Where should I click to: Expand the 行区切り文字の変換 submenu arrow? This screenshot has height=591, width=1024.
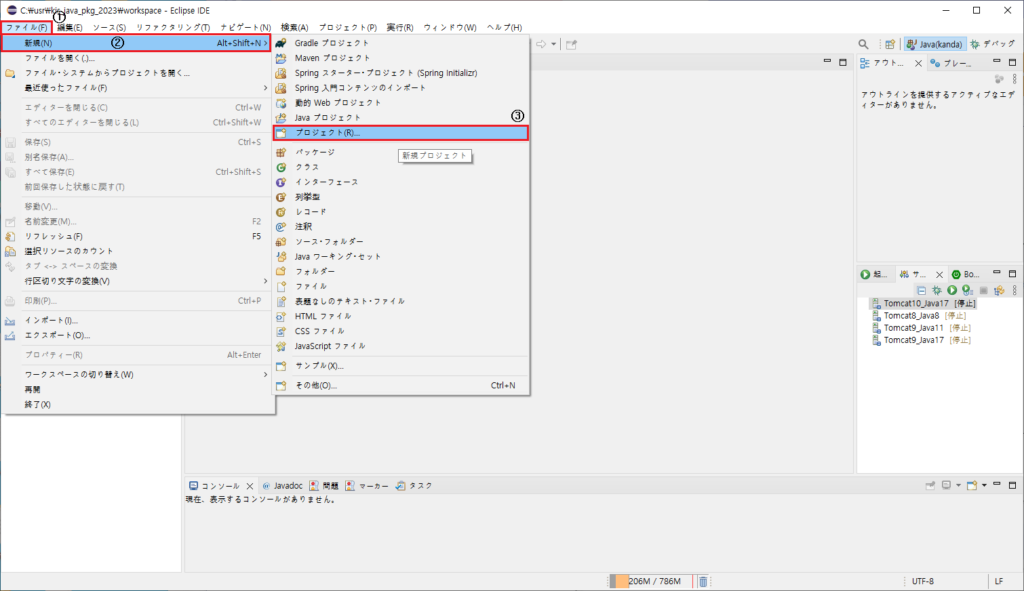pos(265,281)
